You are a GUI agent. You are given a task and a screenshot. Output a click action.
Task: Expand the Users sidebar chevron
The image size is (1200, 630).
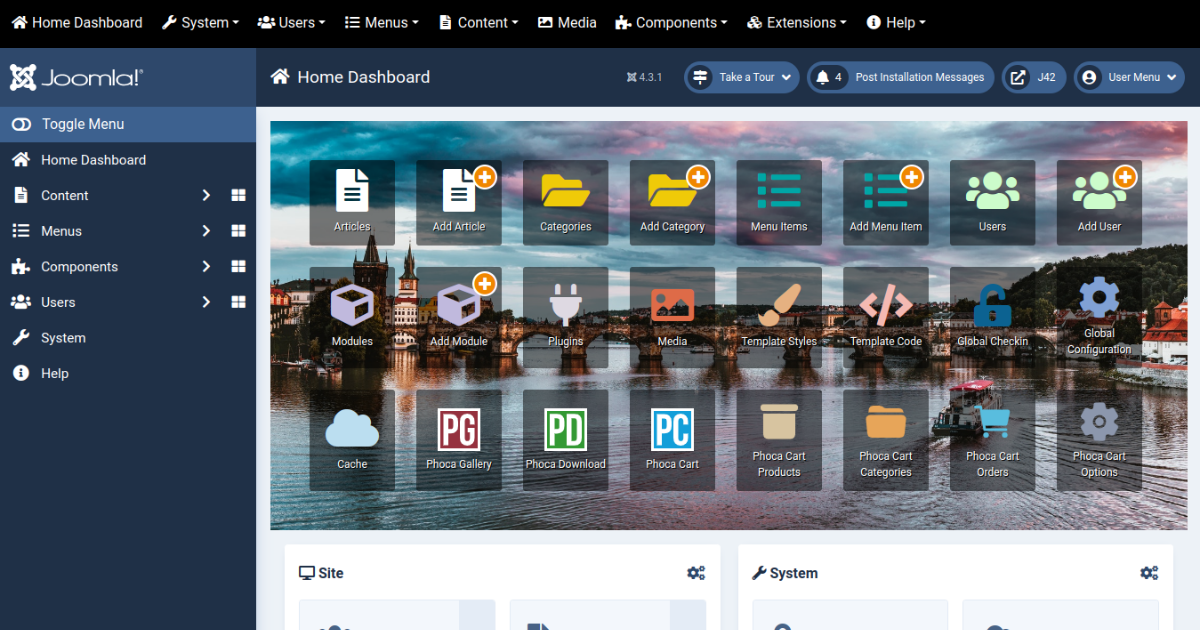coord(206,302)
